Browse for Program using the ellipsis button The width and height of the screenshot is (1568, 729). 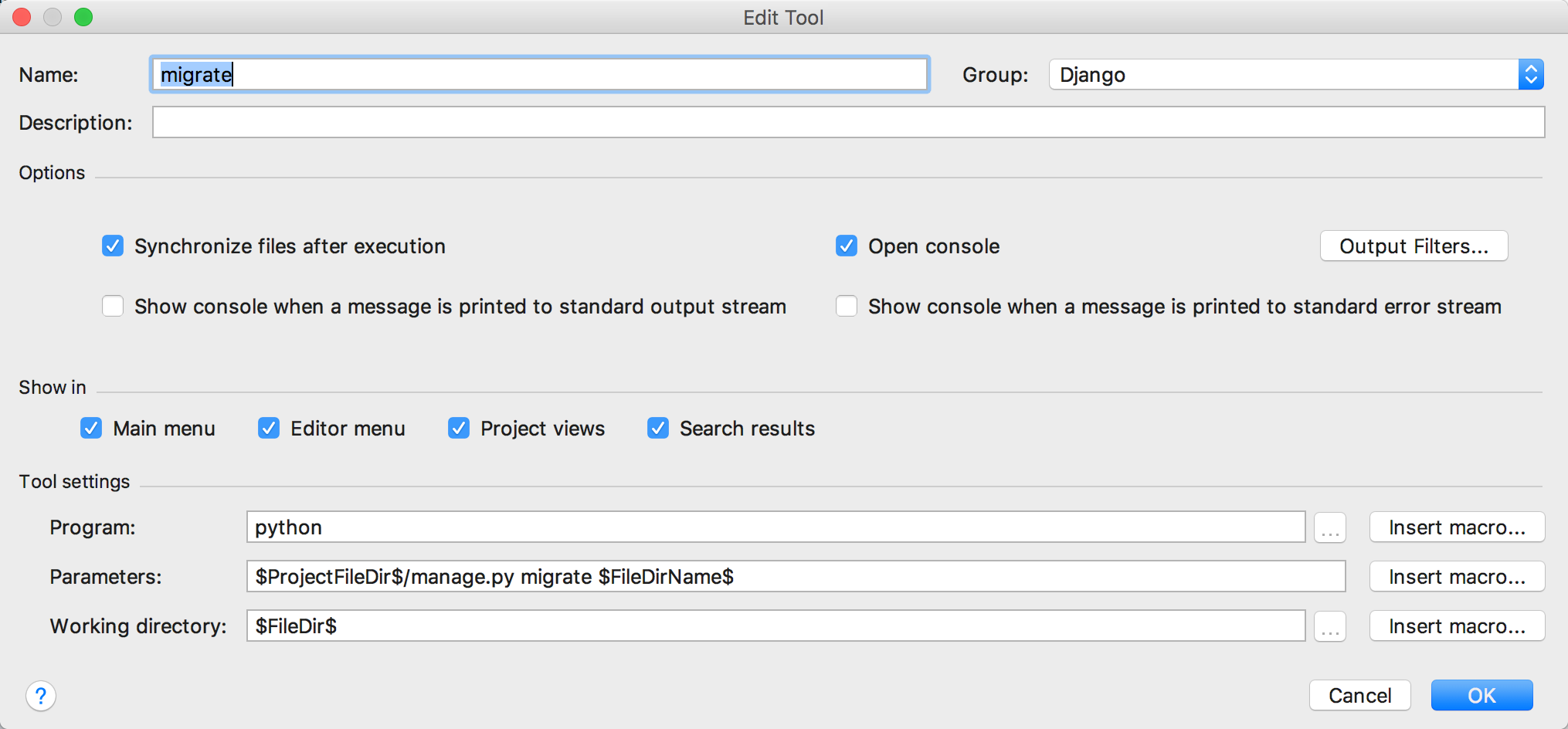[x=1330, y=527]
